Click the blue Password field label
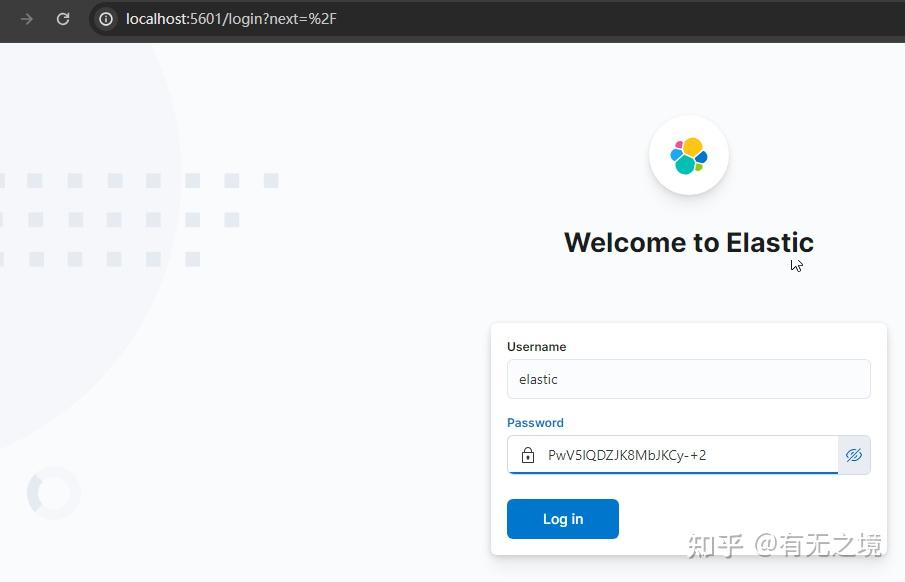Image resolution: width=905 pixels, height=582 pixels. pyautogui.click(x=535, y=423)
